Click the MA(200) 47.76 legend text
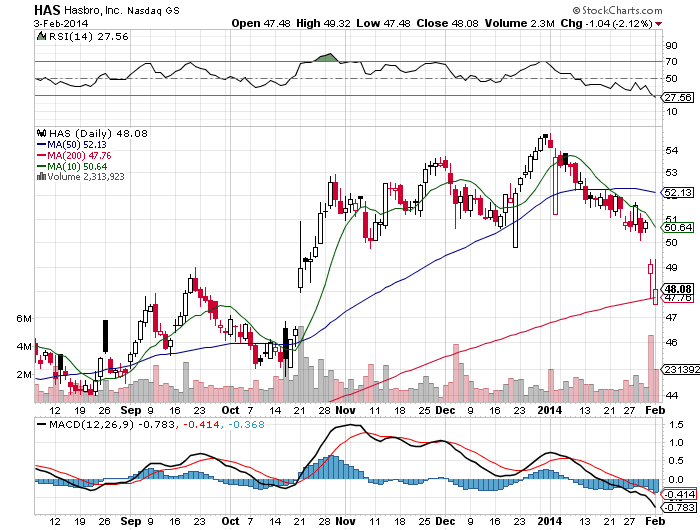Screen dimensions: 700x530 point(79,156)
